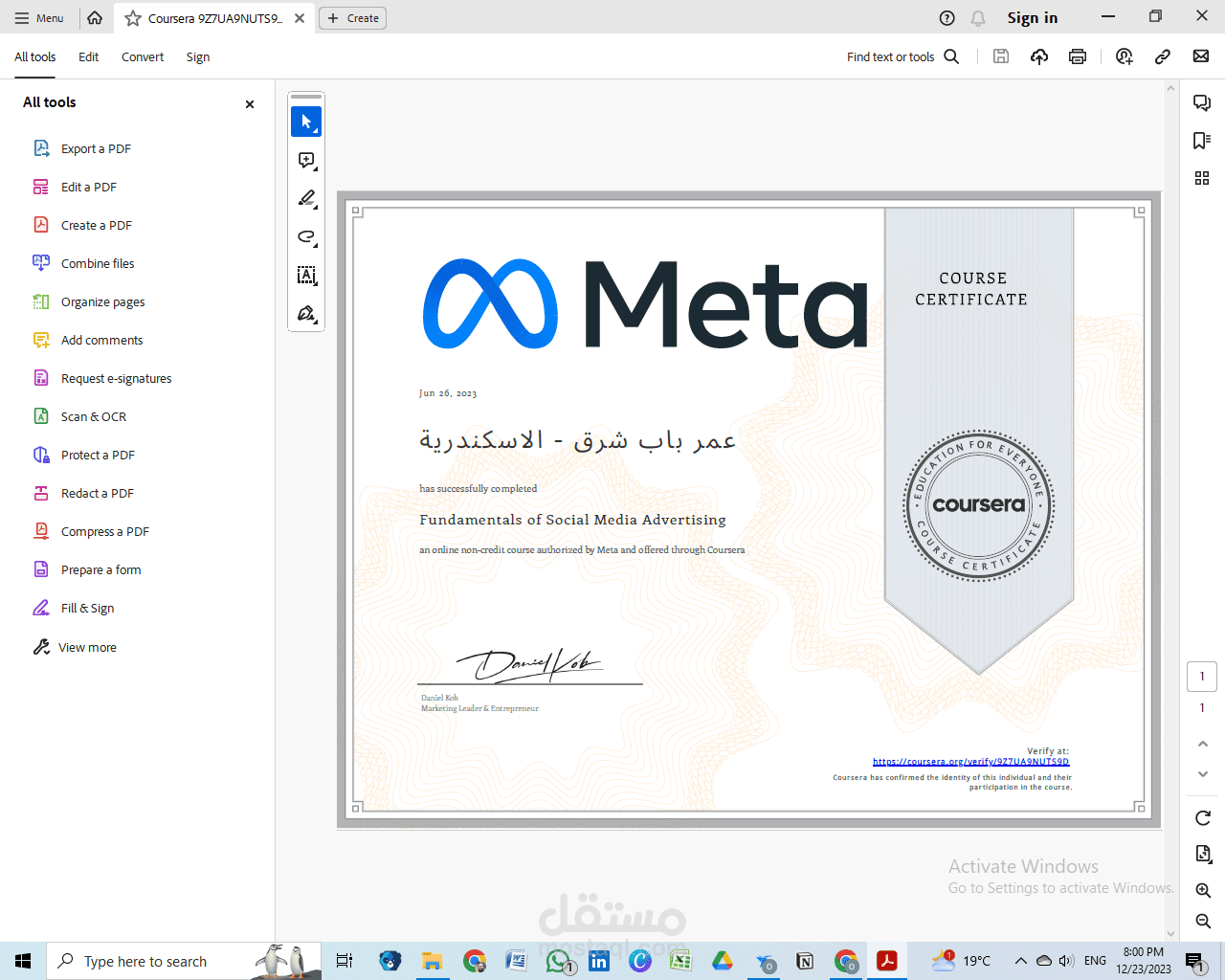
Task: Show hidden system tray icons
Action: 1020,961
